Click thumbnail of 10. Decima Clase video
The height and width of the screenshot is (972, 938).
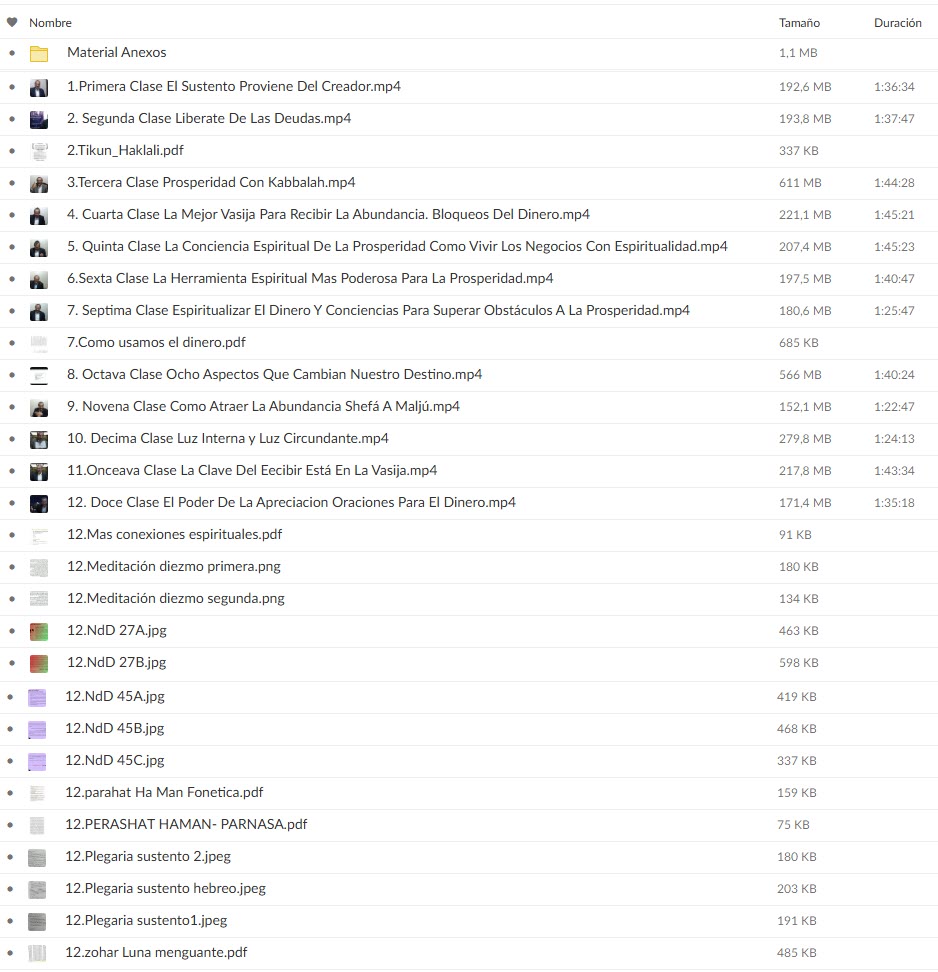[x=39, y=439]
